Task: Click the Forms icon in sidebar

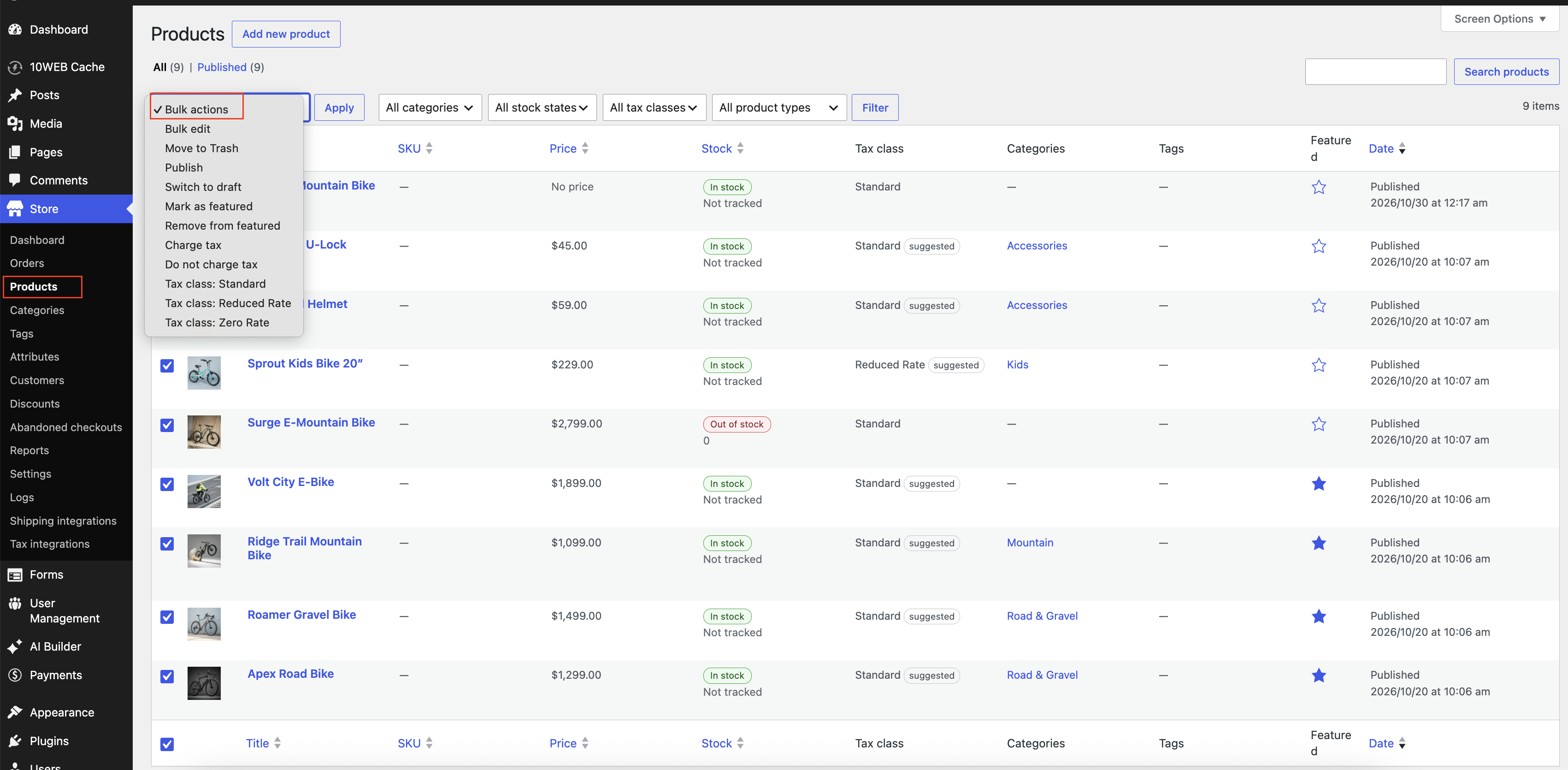Action: [x=15, y=575]
